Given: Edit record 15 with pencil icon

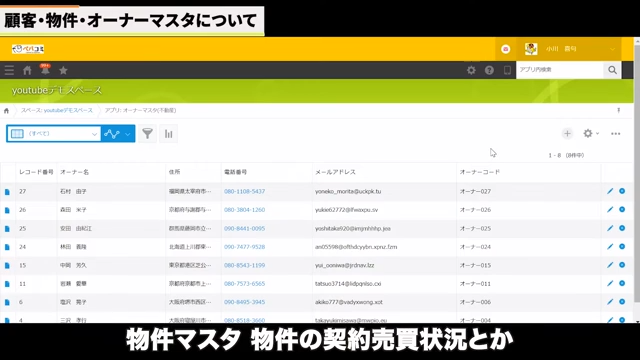Looking at the screenshot, I should pyautogui.click(x=610, y=265).
